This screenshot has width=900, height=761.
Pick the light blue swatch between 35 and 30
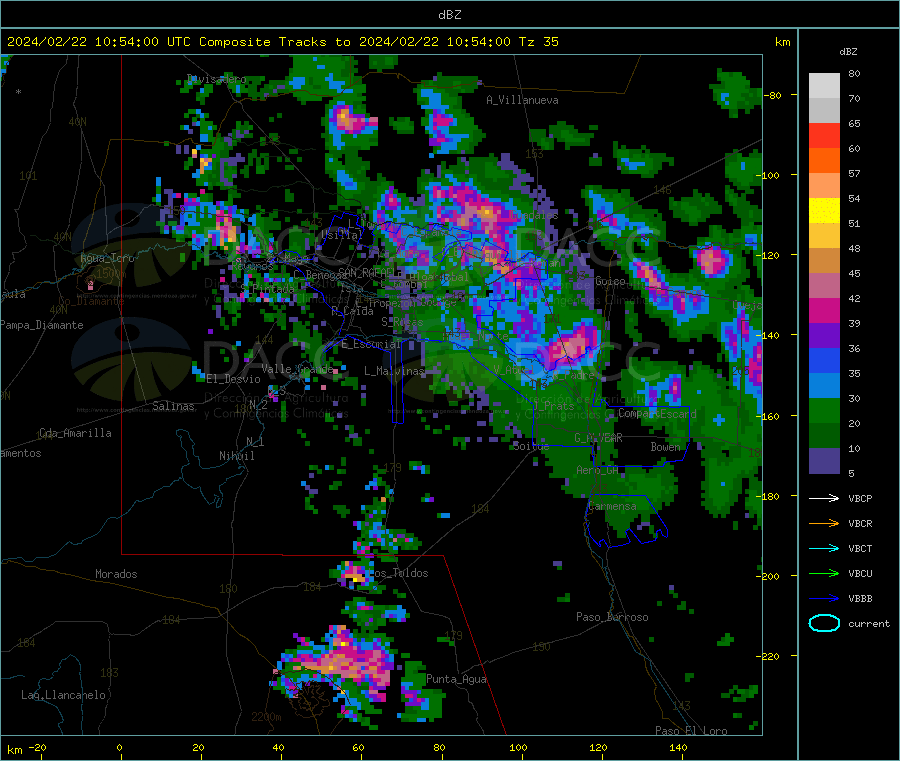(x=824, y=386)
